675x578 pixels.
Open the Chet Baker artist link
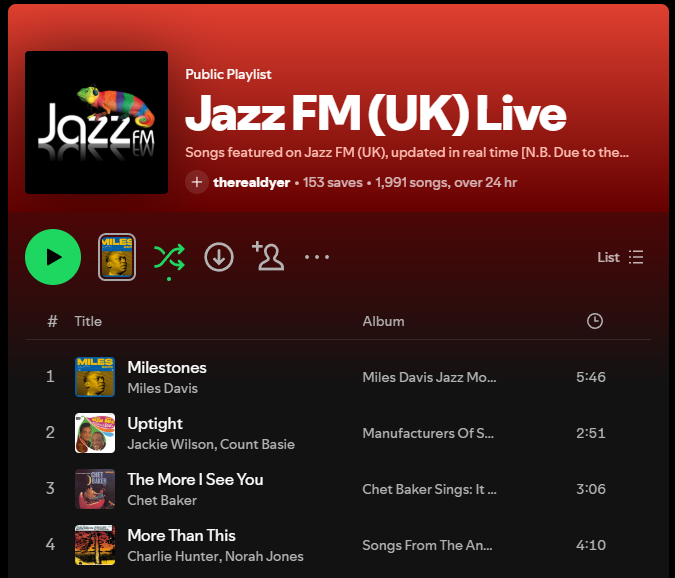click(x=162, y=500)
